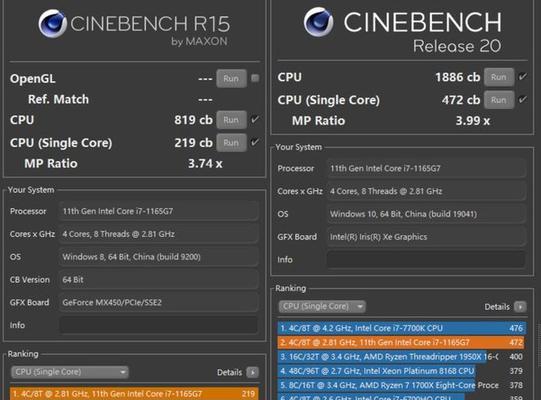Click the OpenGL label in R15
Screen dimensions: 541x400
(33, 79)
